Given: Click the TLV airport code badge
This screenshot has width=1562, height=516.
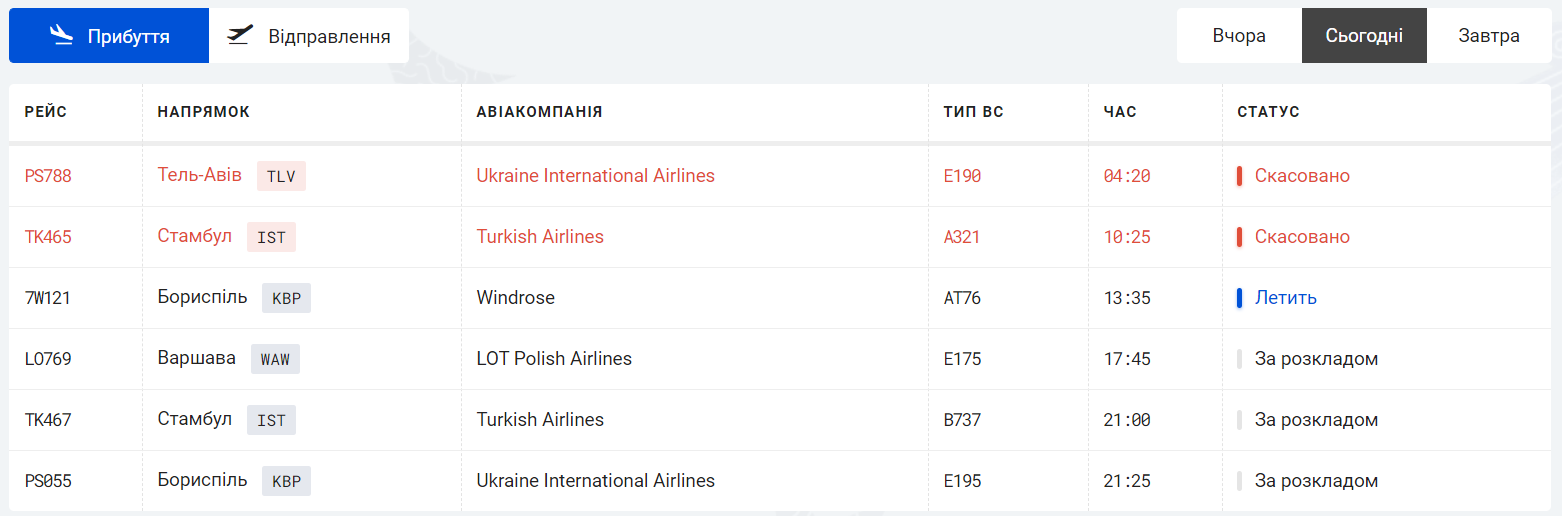Looking at the screenshot, I should 281,176.
